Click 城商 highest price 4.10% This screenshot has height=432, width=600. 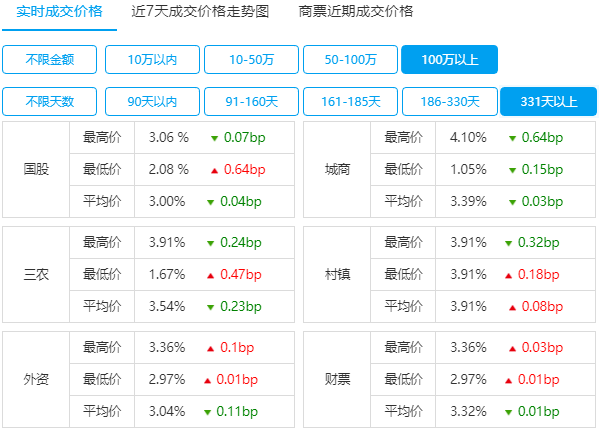[468, 137]
